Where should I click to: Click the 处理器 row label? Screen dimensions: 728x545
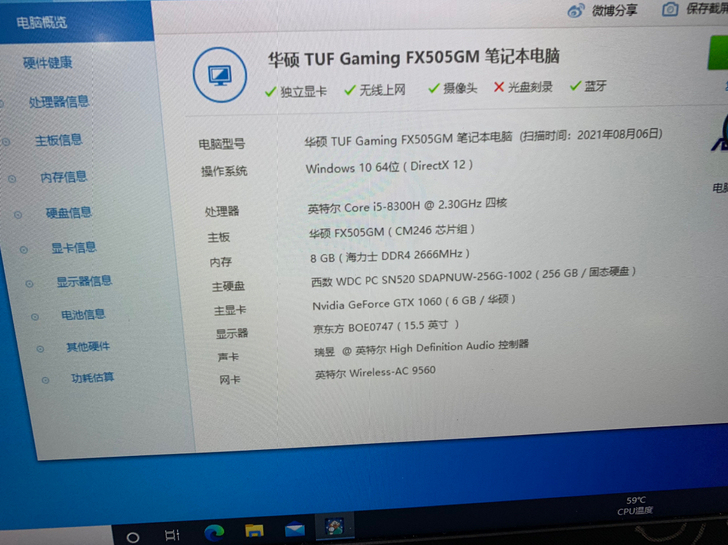[x=222, y=212]
